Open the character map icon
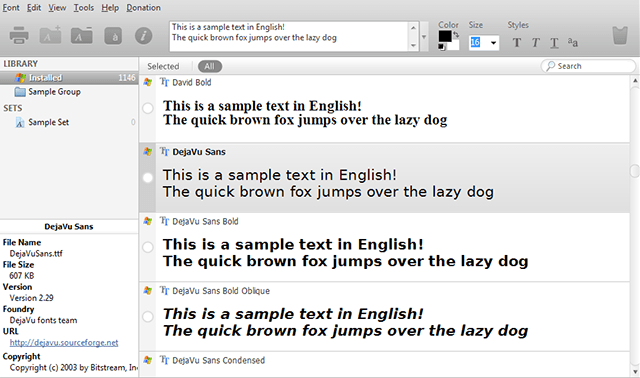The width and height of the screenshot is (640, 378). [113, 36]
